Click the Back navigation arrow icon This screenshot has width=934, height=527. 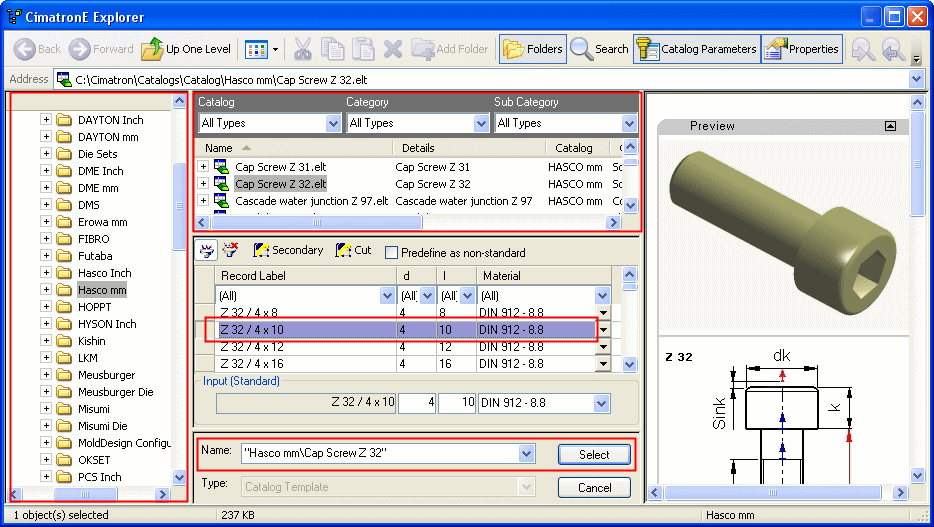point(24,49)
